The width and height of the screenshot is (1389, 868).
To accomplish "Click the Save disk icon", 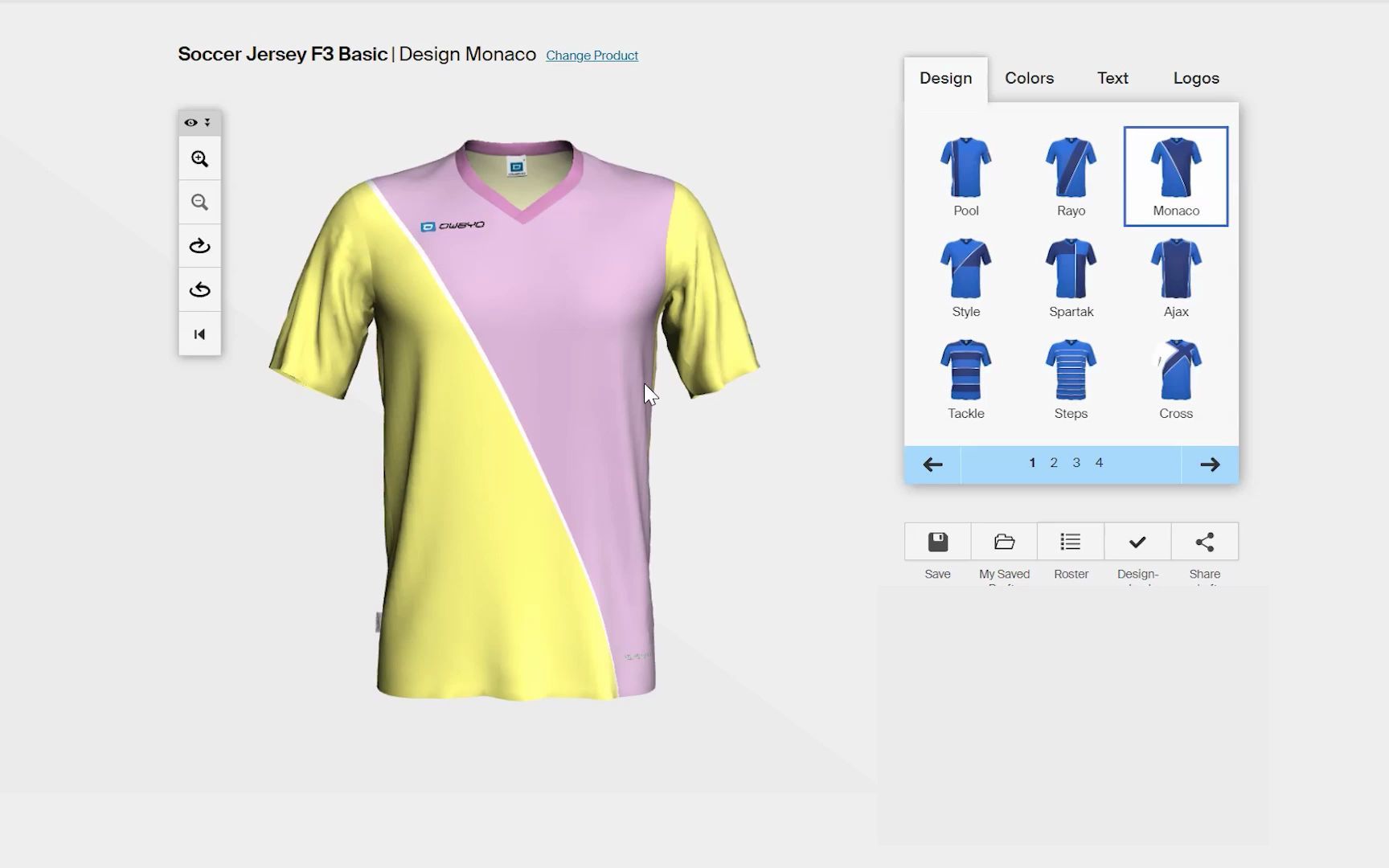I will tap(937, 542).
